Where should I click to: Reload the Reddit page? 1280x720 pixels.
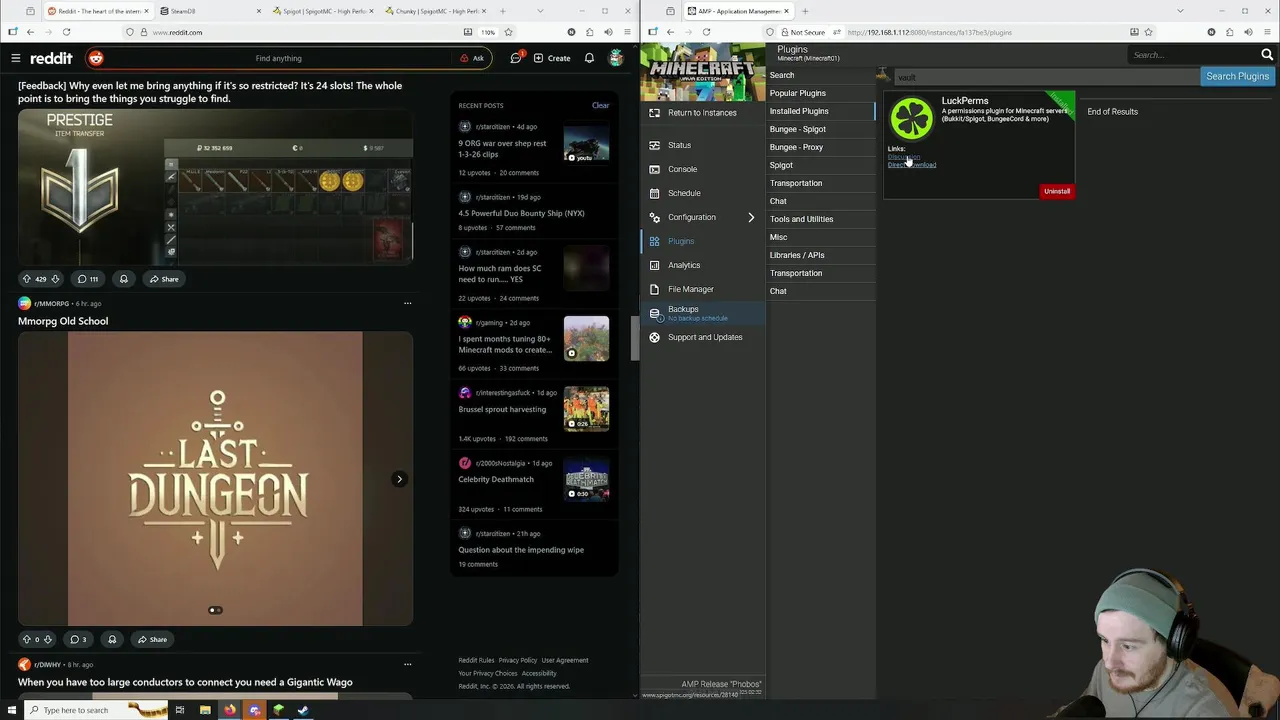(x=67, y=32)
